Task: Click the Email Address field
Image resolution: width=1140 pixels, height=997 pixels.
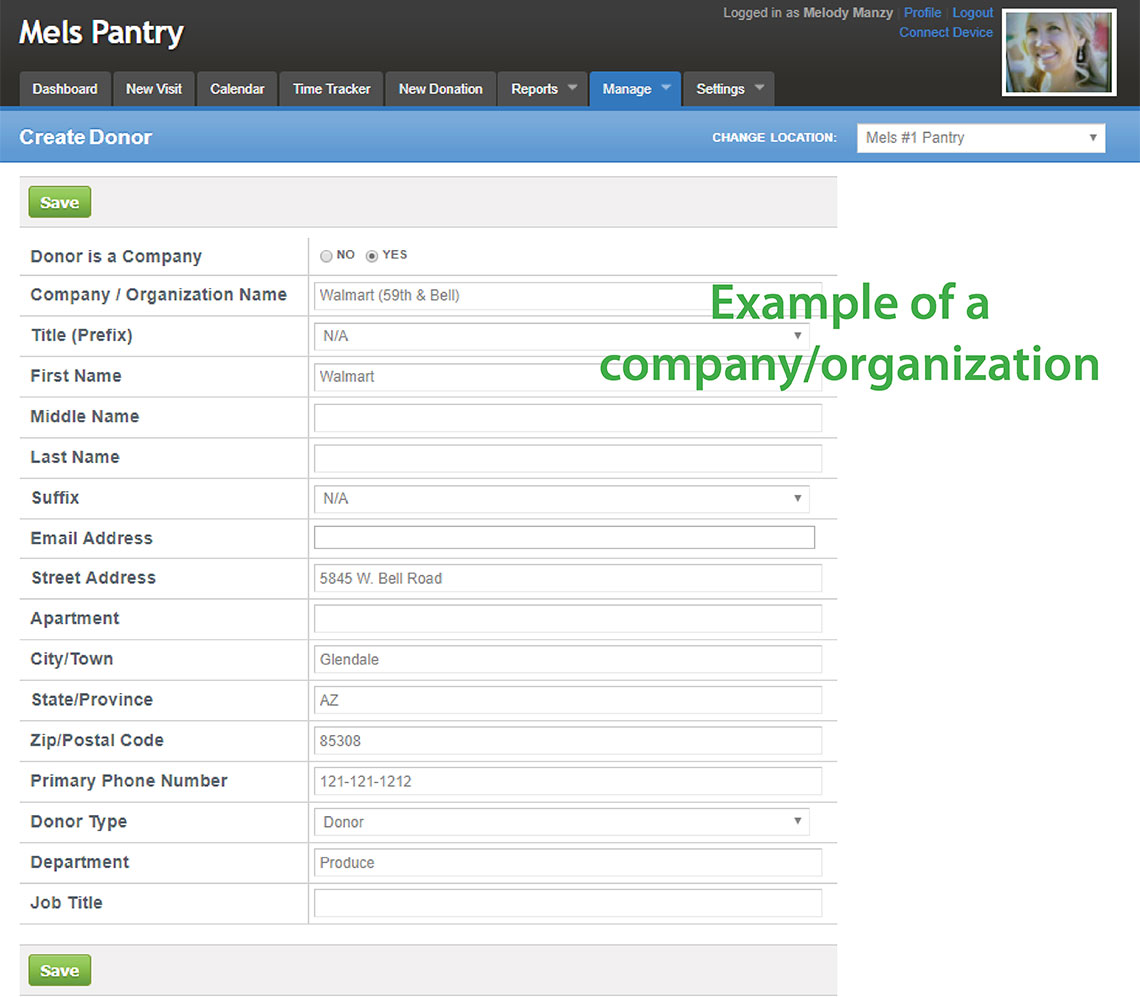Action: (564, 537)
